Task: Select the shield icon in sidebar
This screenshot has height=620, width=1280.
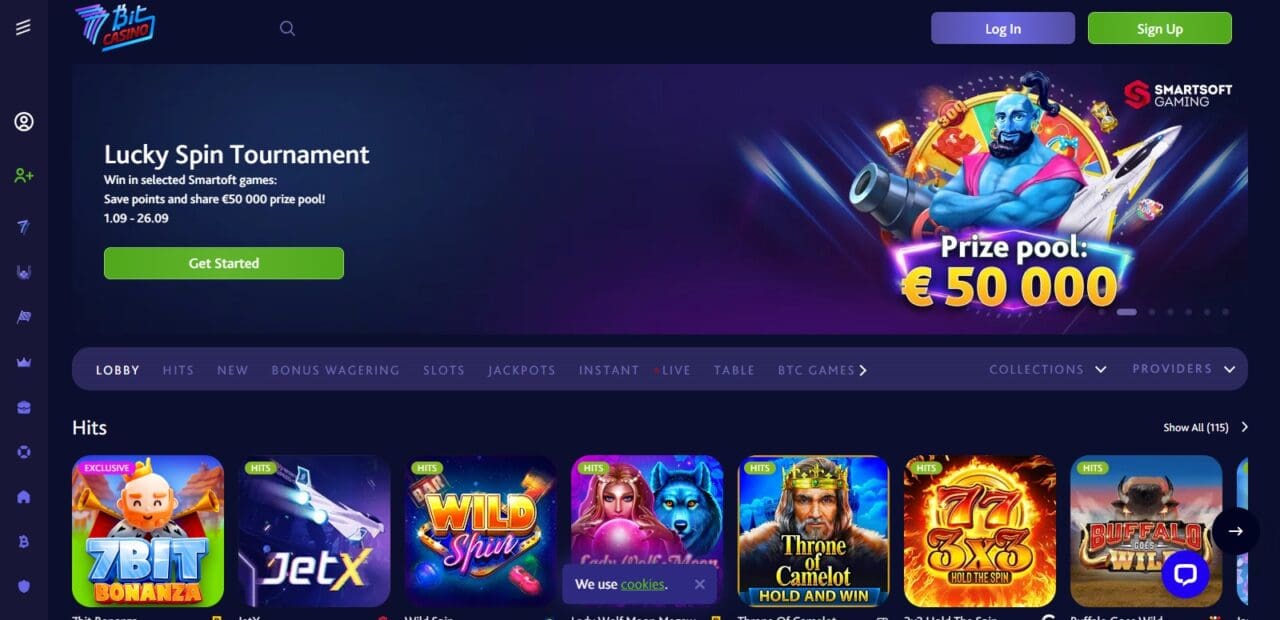Action: (24, 586)
